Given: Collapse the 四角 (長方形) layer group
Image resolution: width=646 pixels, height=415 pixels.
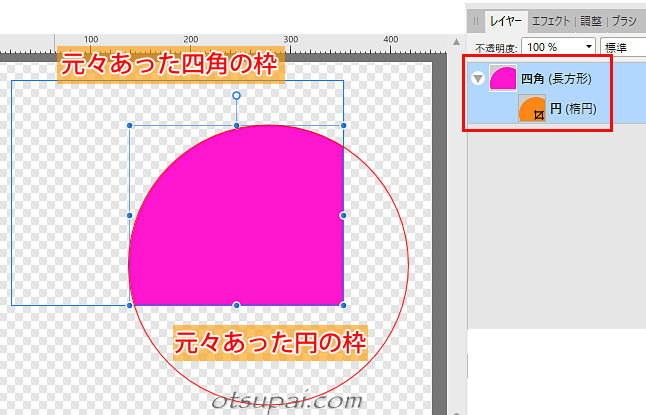Looking at the screenshot, I should [x=477, y=79].
